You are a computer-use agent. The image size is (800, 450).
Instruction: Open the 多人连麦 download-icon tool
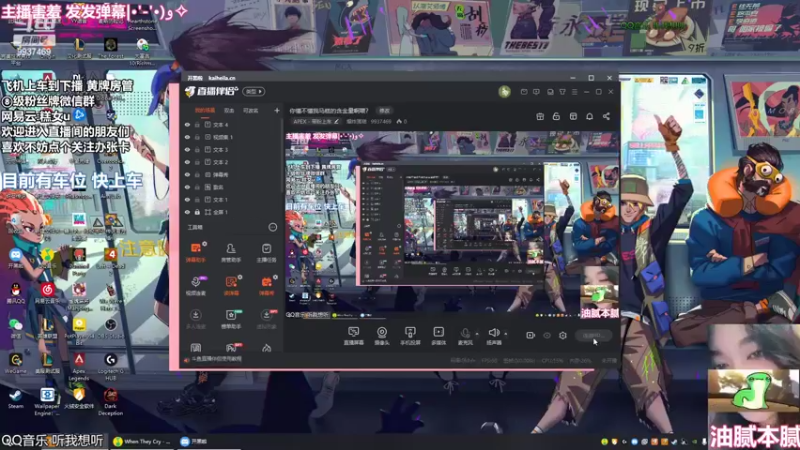point(196,319)
